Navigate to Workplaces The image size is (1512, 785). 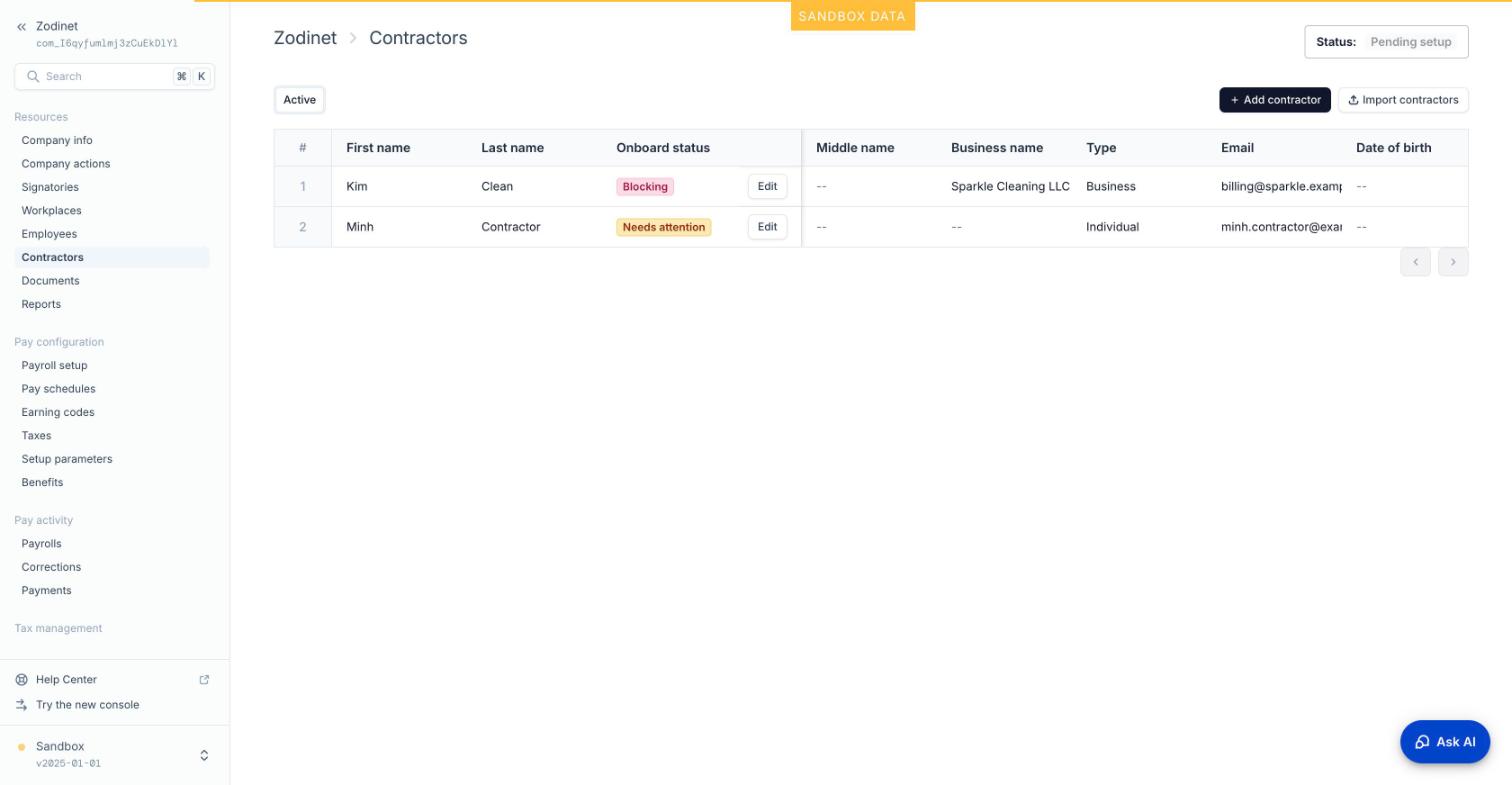click(x=52, y=211)
